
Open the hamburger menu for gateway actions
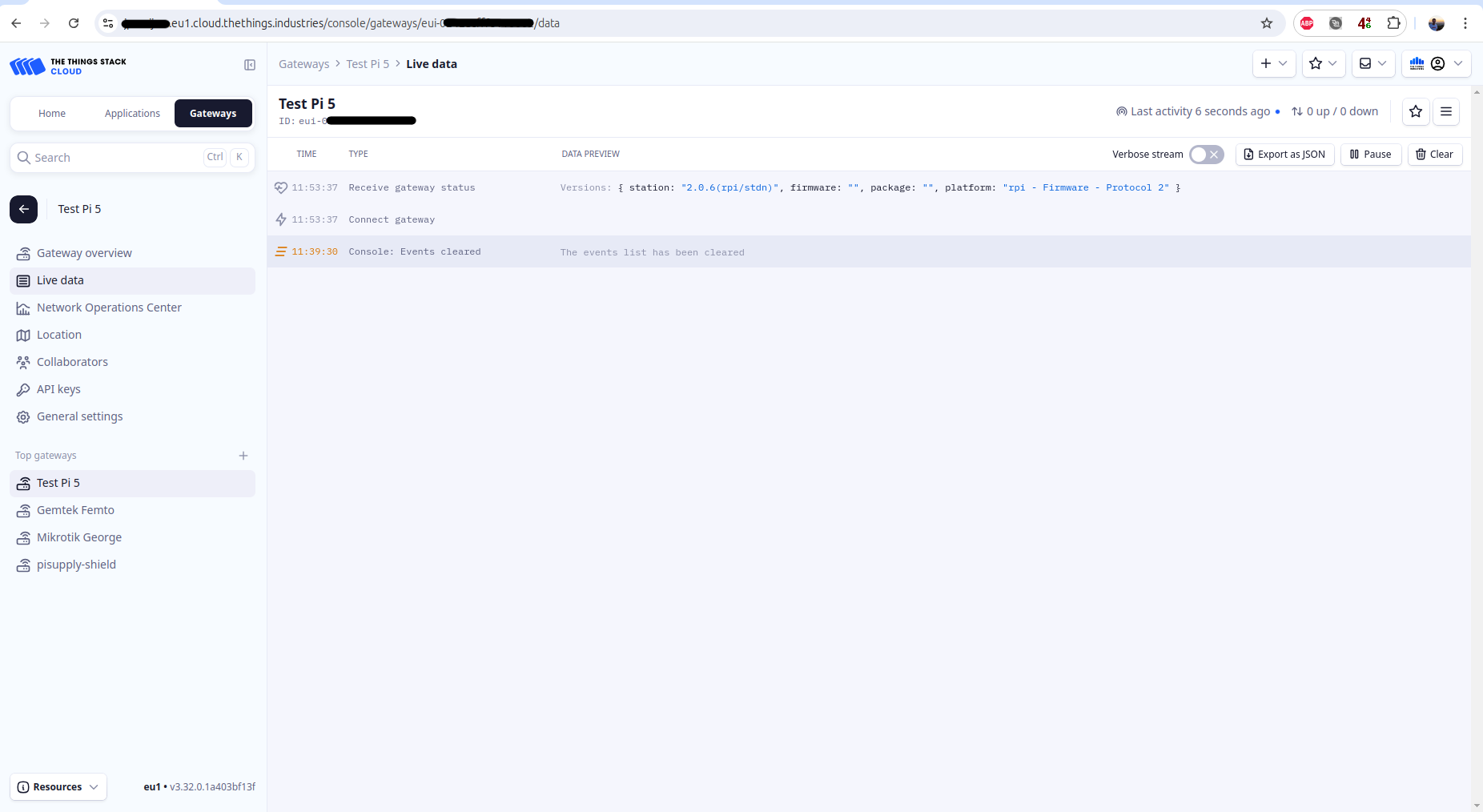point(1446,111)
